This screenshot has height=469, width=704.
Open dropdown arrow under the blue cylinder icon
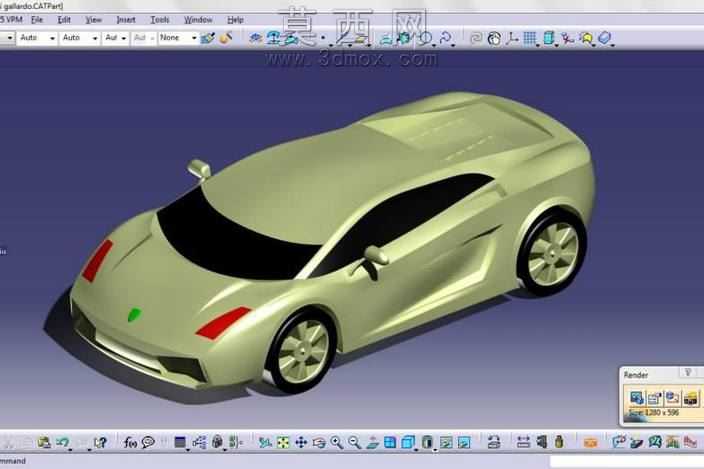click(x=557, y=45)
